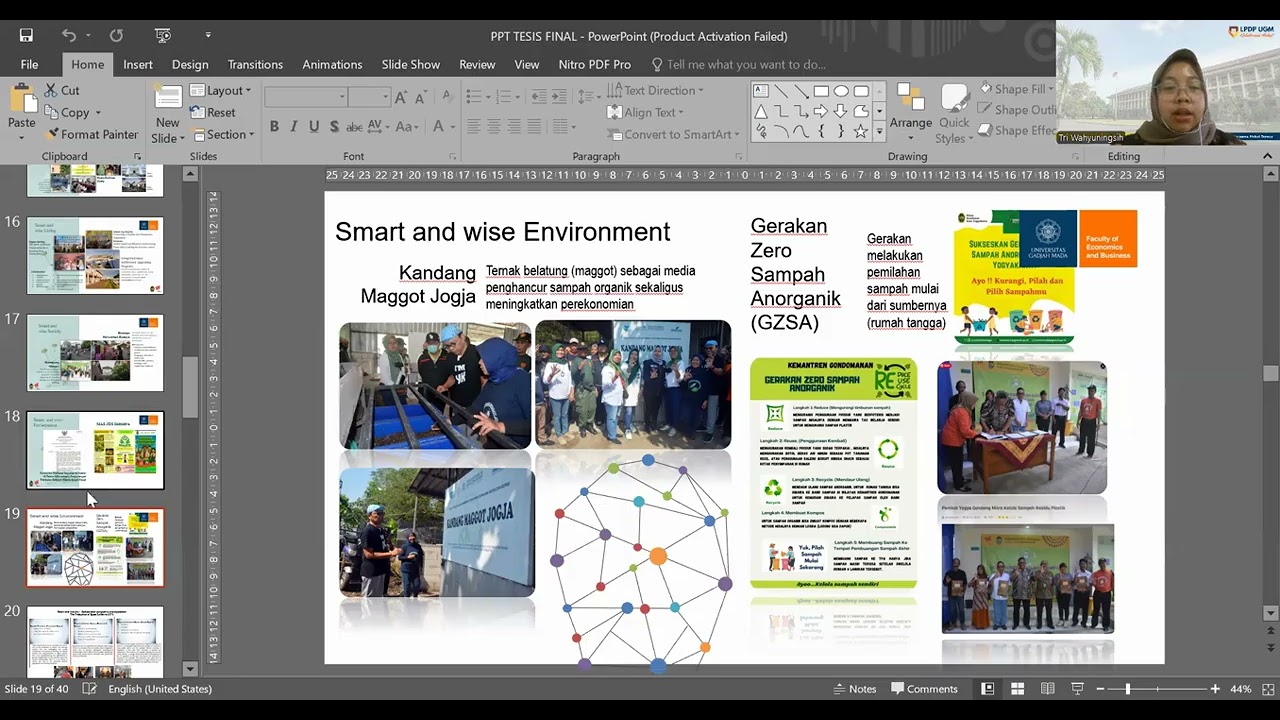Screen dimensions: 1280x720
Task: Toggle italic formatting
Action: 294,127
